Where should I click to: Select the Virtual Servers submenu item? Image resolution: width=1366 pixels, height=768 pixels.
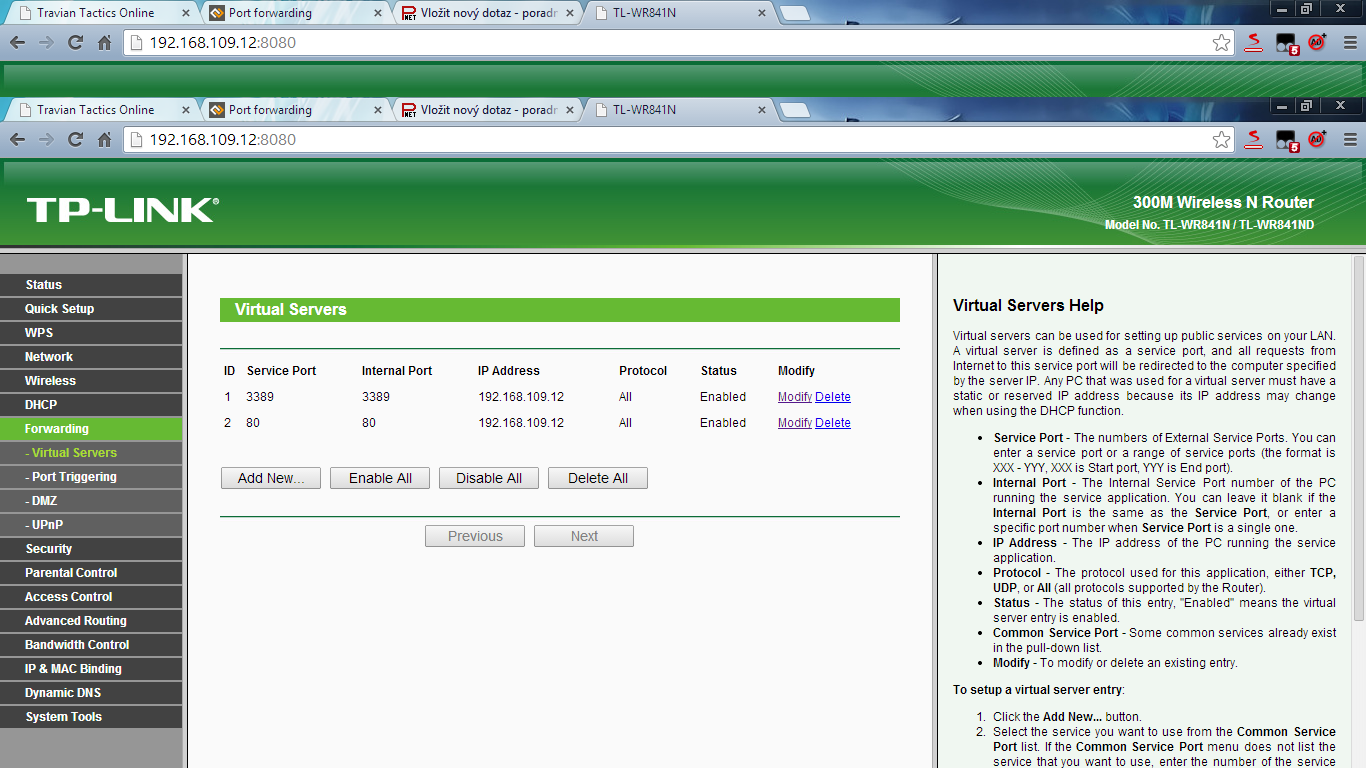click(x=91, y=453)
